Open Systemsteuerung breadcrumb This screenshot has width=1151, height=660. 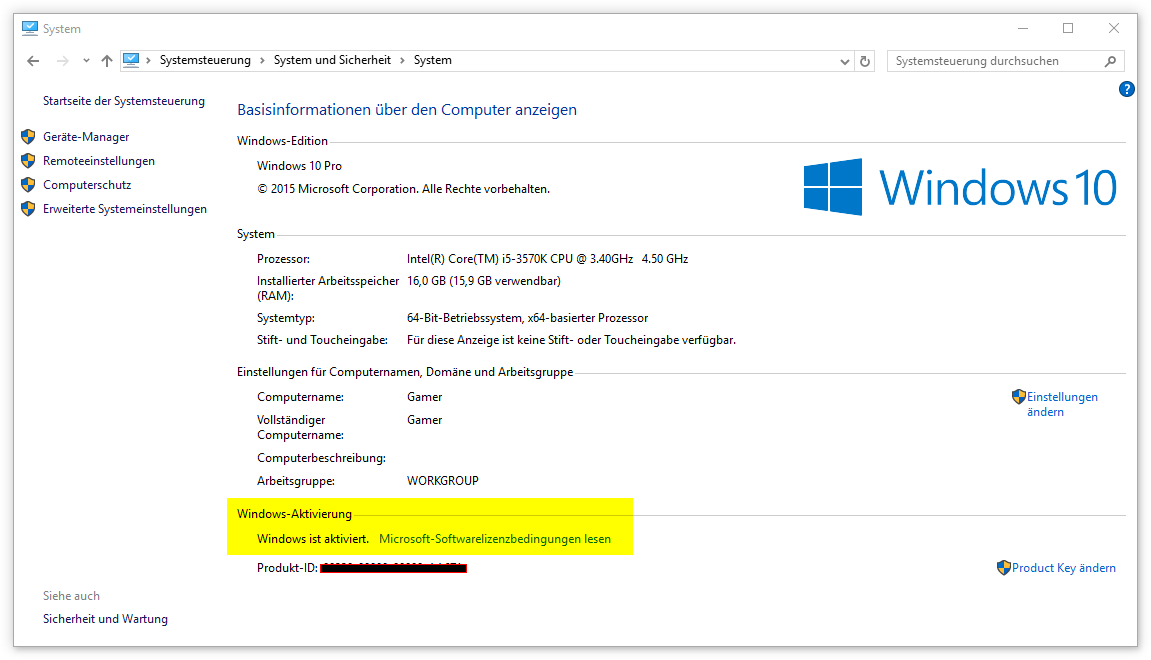tap(205, 60)
